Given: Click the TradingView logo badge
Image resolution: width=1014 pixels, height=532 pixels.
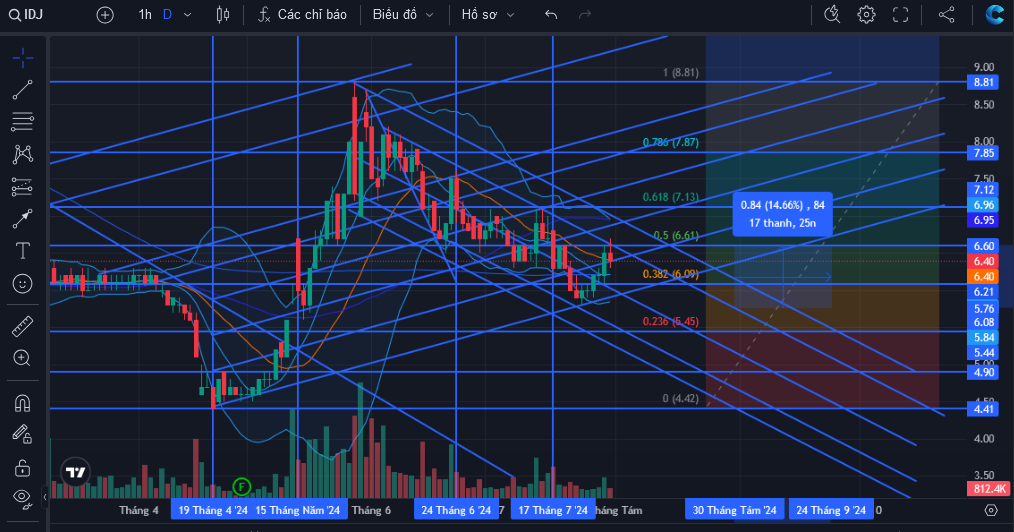Looking at the screenshot, I should point(76,473).
